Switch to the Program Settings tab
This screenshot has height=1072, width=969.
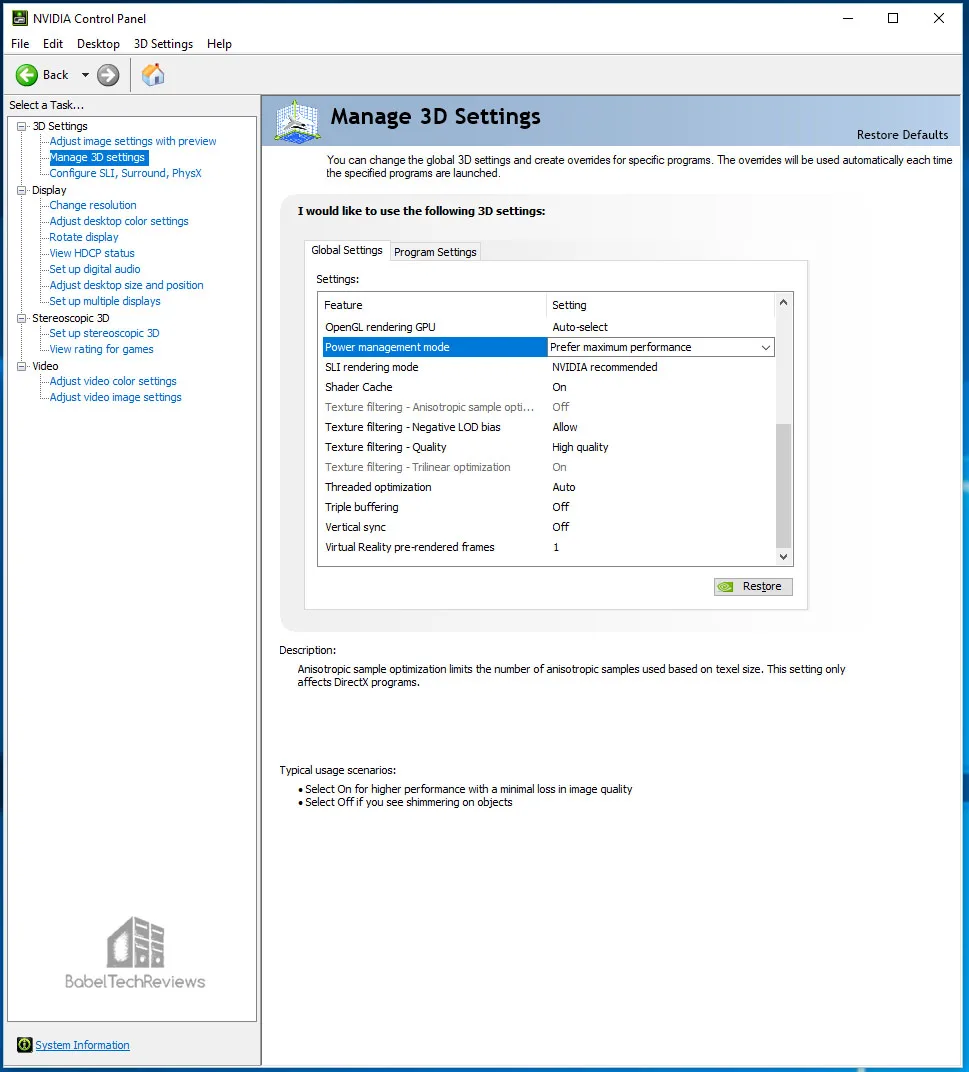tap(436, 252)
